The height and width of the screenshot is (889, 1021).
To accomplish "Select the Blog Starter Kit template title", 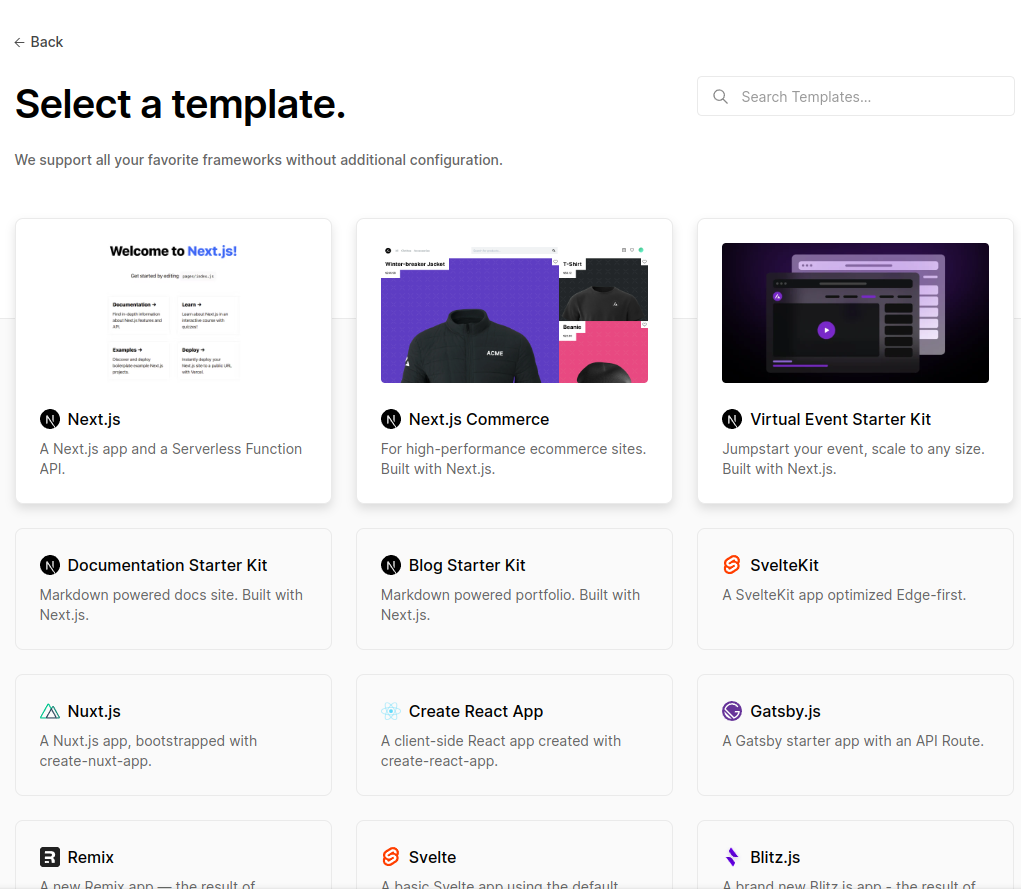I will 467,565.
